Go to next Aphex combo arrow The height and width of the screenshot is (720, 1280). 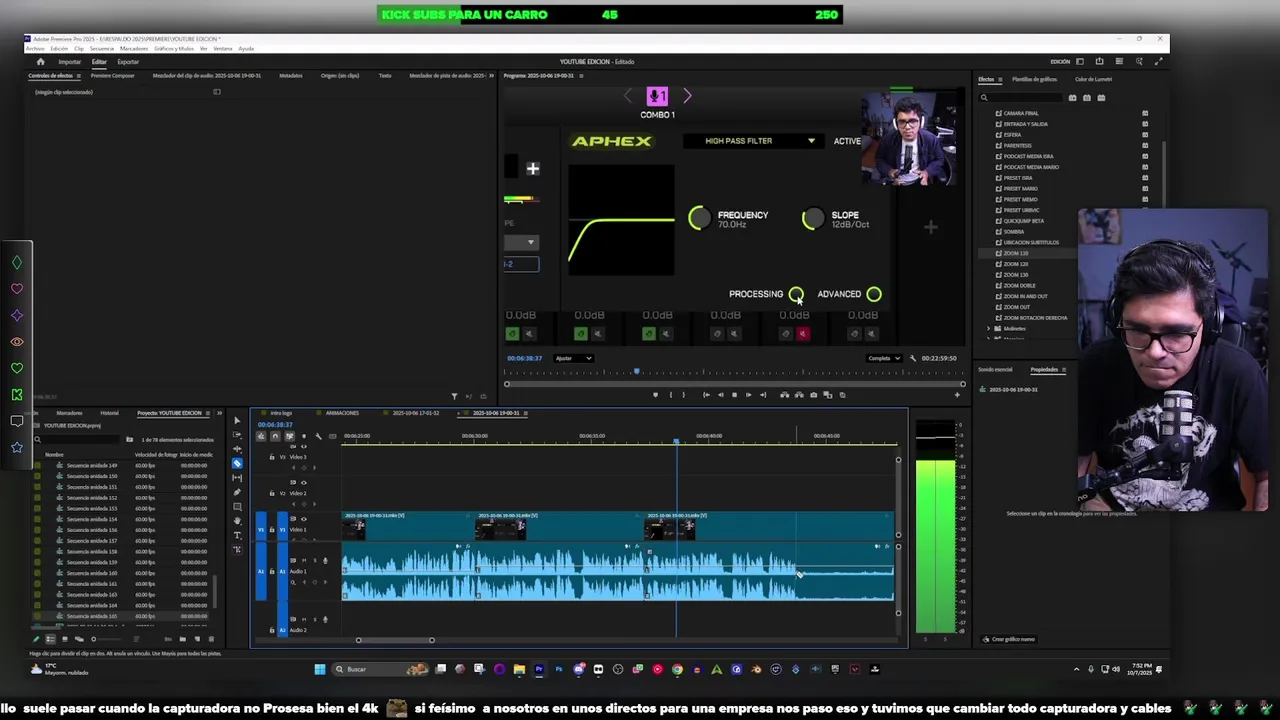click(x=687, y=96)
